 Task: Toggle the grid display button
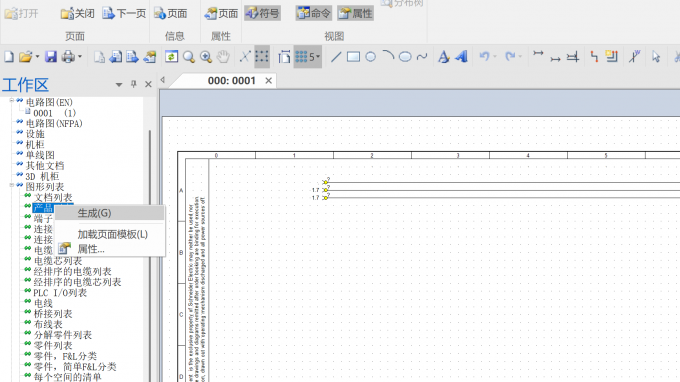301,57
